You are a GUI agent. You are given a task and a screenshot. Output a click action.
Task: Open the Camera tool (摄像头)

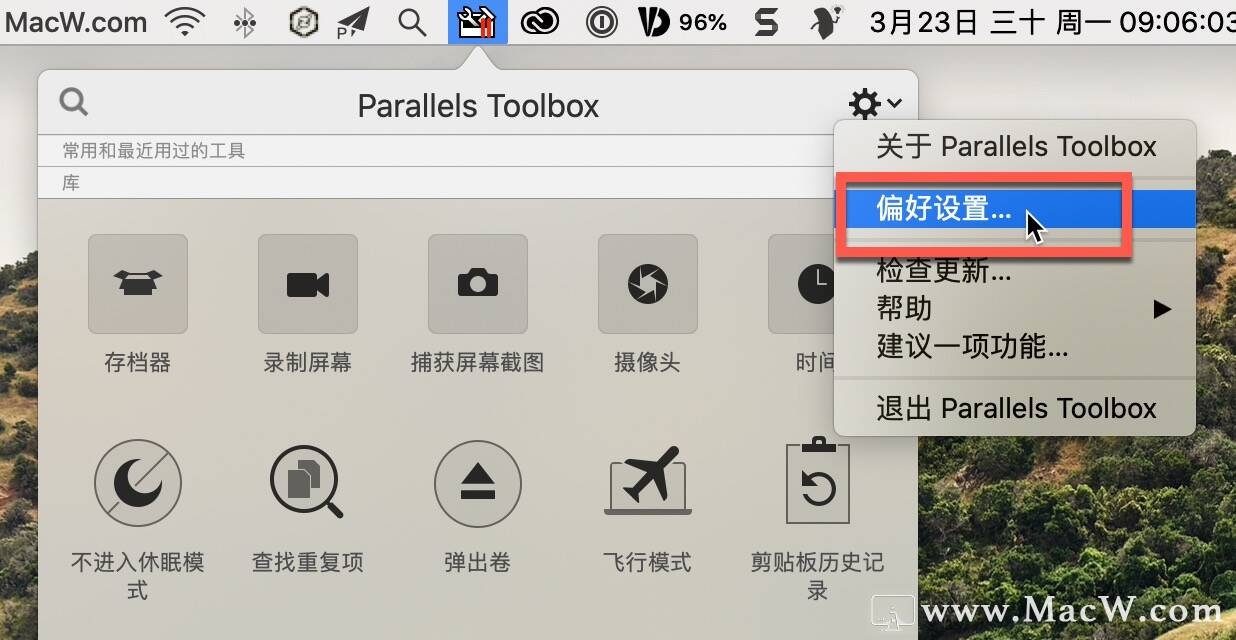[648, 284]
